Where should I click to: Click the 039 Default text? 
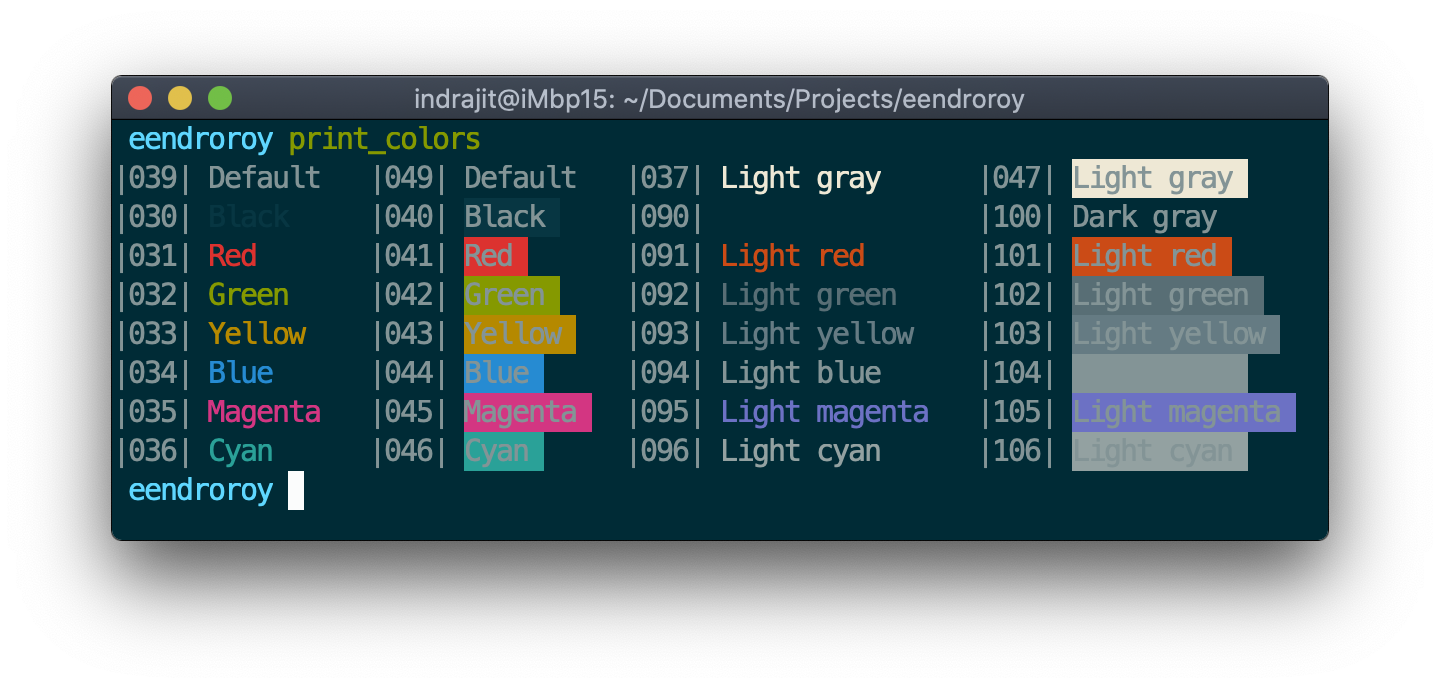coord(264,178)
